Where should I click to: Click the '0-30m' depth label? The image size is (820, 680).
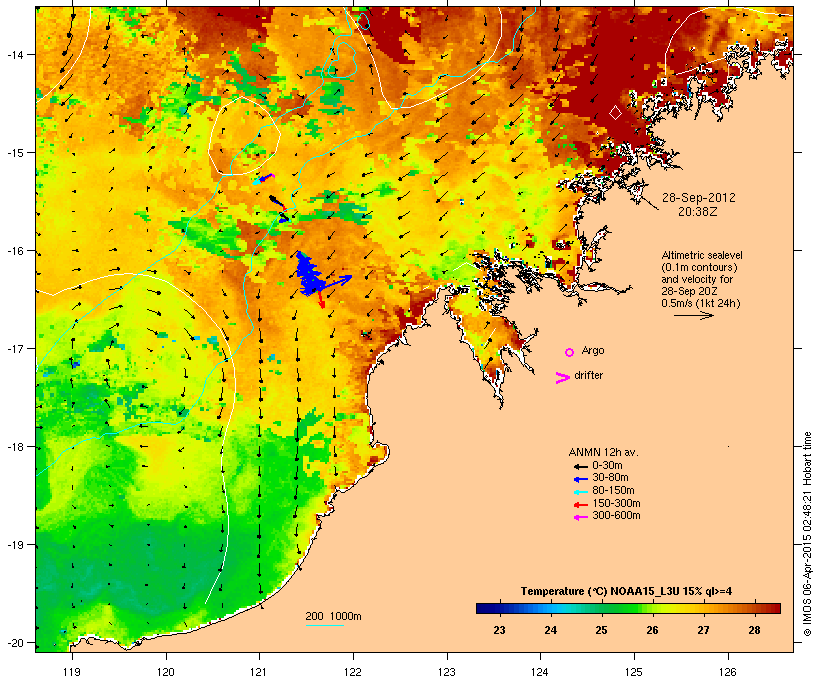pos(607,466)
